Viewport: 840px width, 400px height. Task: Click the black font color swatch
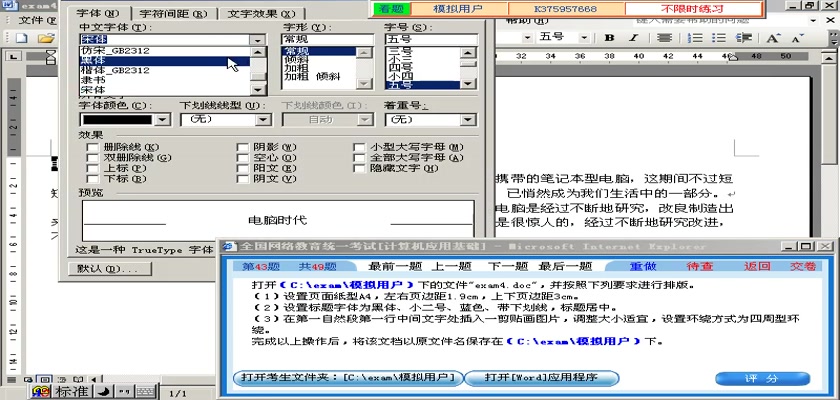(x=116, y=119)
